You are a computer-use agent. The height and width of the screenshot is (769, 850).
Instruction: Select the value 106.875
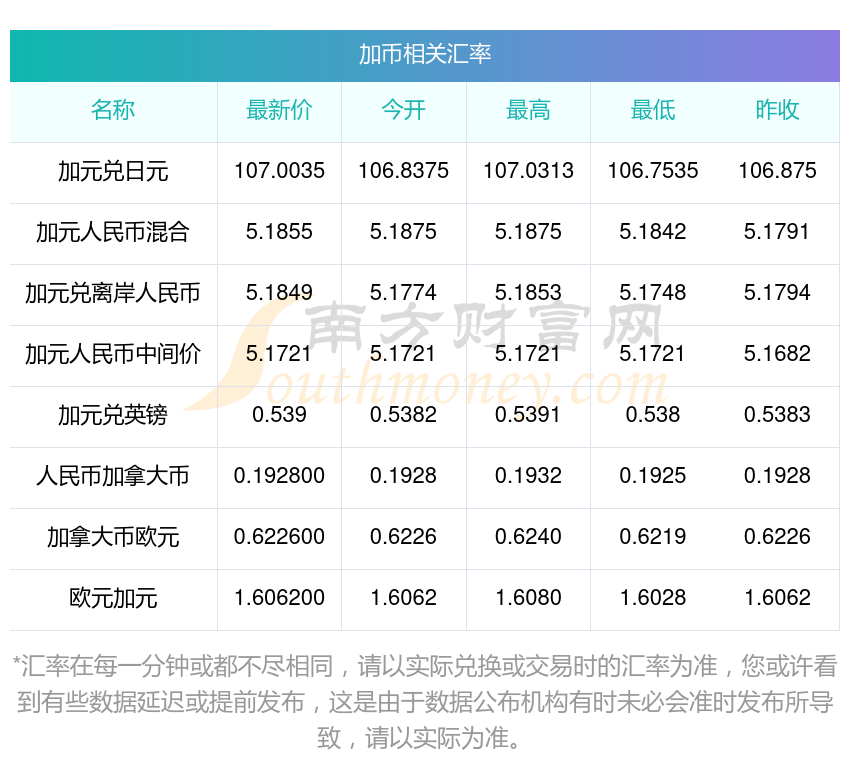click(777, 171)
